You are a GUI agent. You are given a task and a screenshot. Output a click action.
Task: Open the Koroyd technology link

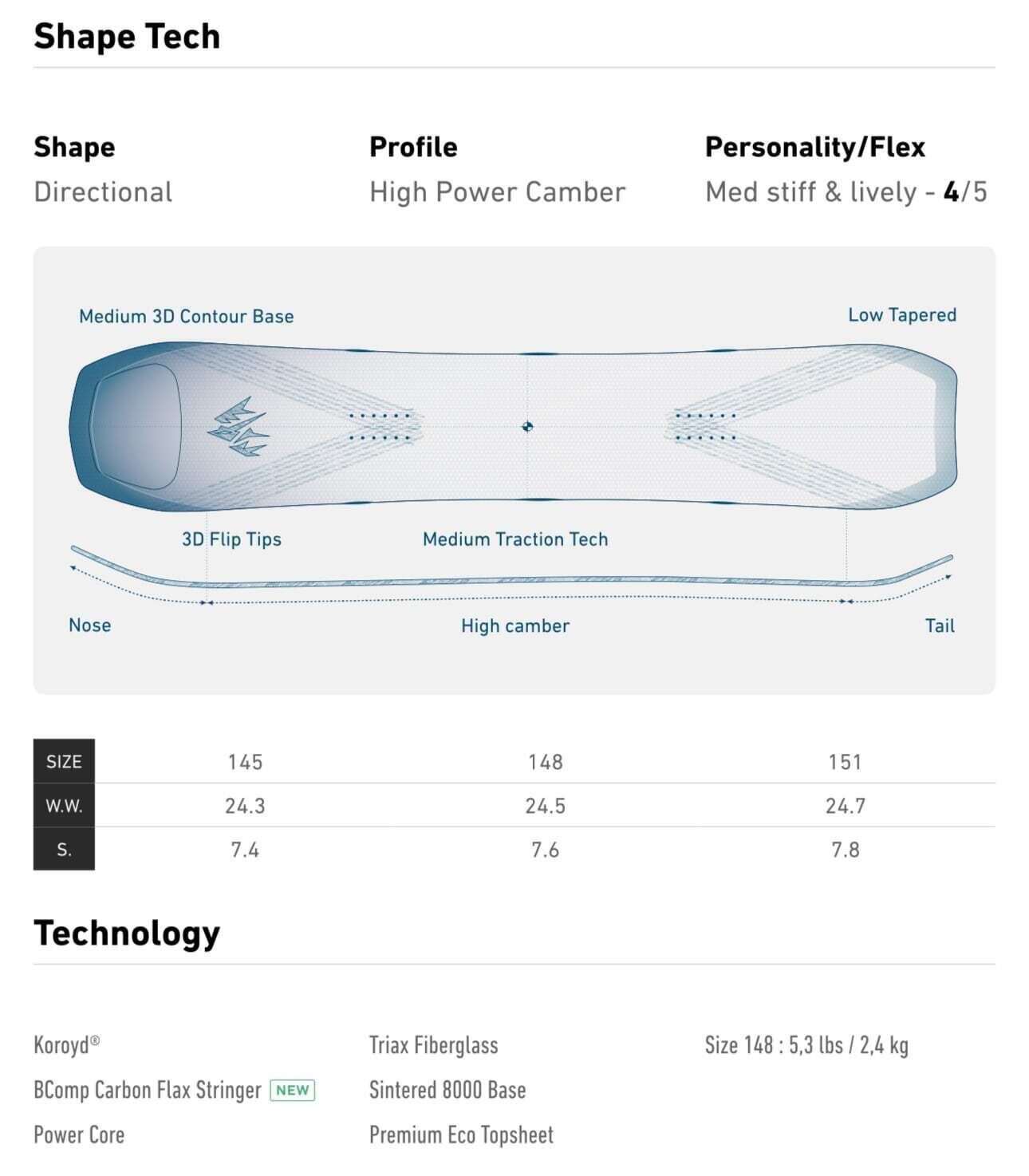pyautogui.click(x=67, y=1045)
